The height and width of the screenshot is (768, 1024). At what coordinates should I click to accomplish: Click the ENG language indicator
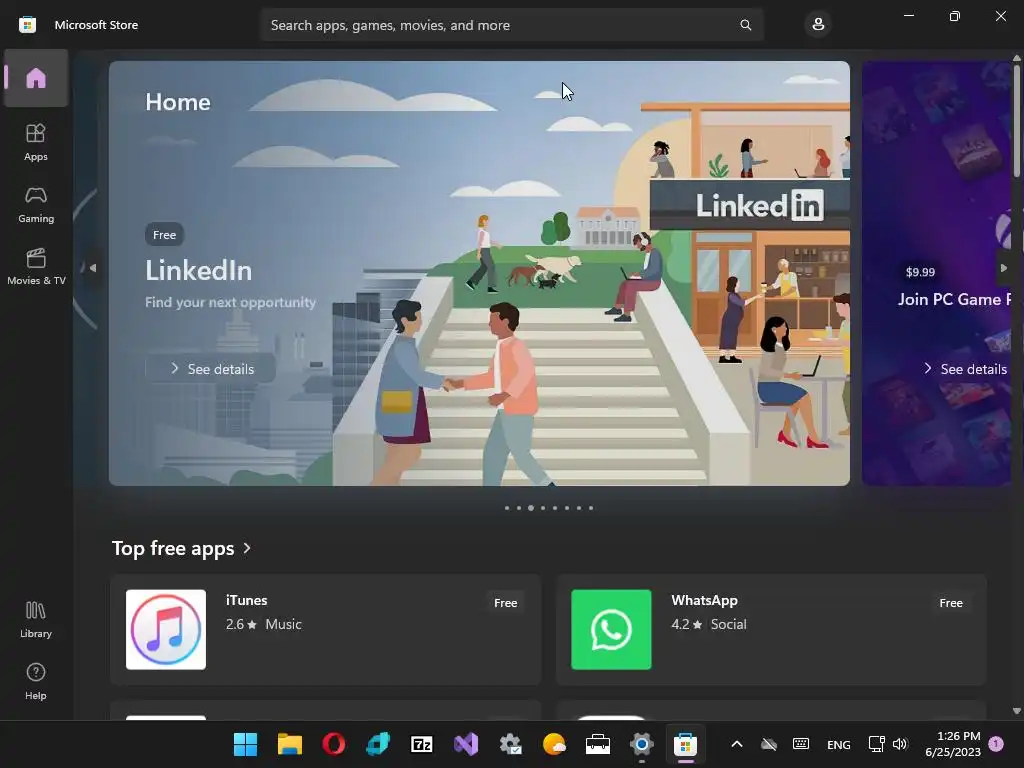(x=839, y=744)
